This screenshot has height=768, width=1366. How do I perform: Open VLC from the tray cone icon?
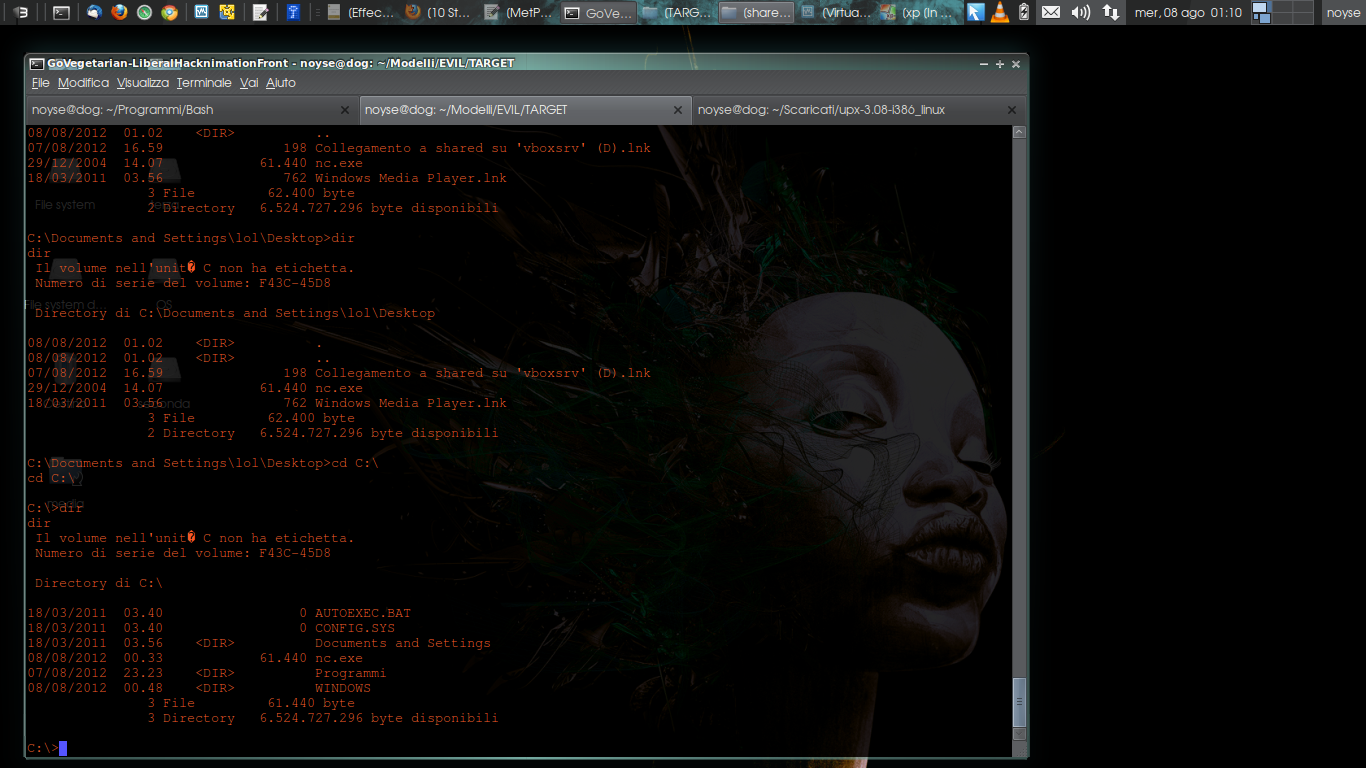[x=1000, y=13]
